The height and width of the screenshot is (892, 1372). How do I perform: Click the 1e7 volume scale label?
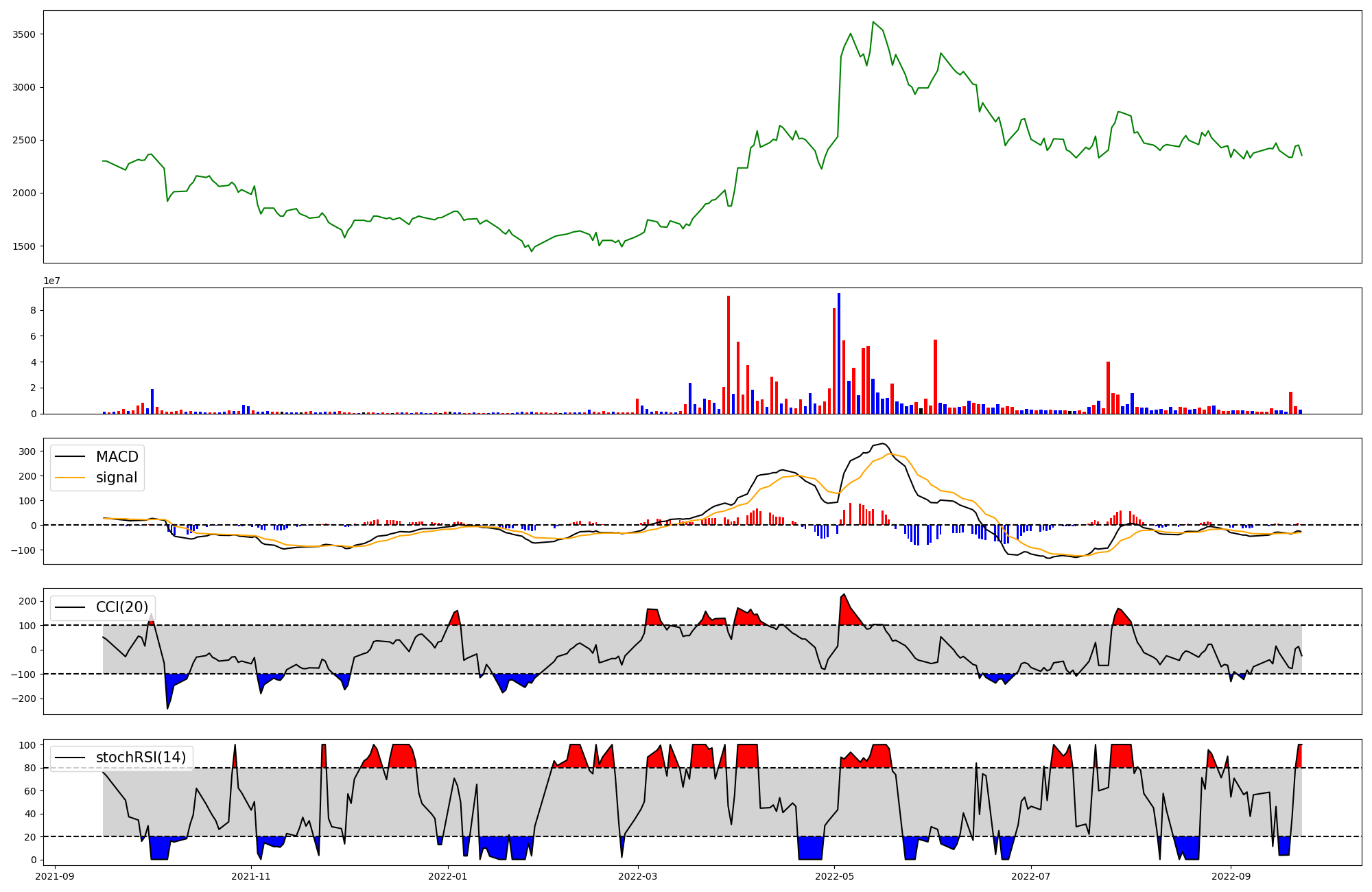pyautogui.click(x=52, y=281)
